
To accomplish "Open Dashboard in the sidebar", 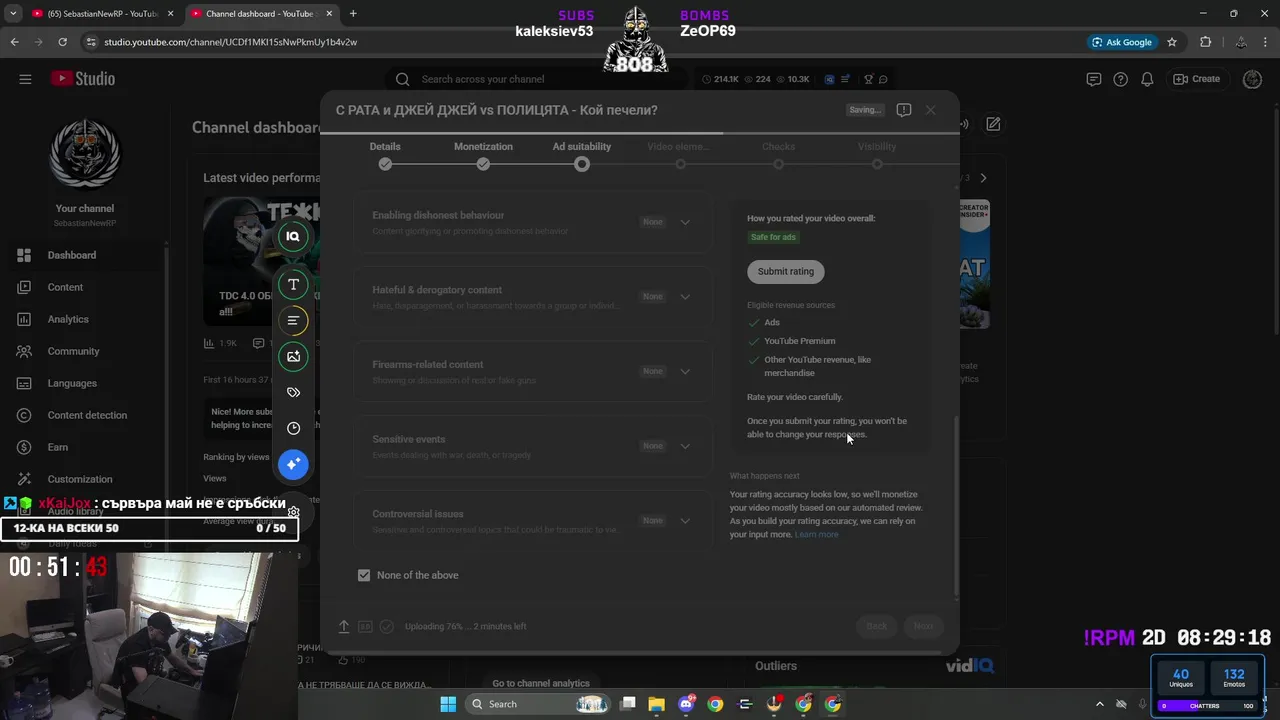I will tap(84, 255).
